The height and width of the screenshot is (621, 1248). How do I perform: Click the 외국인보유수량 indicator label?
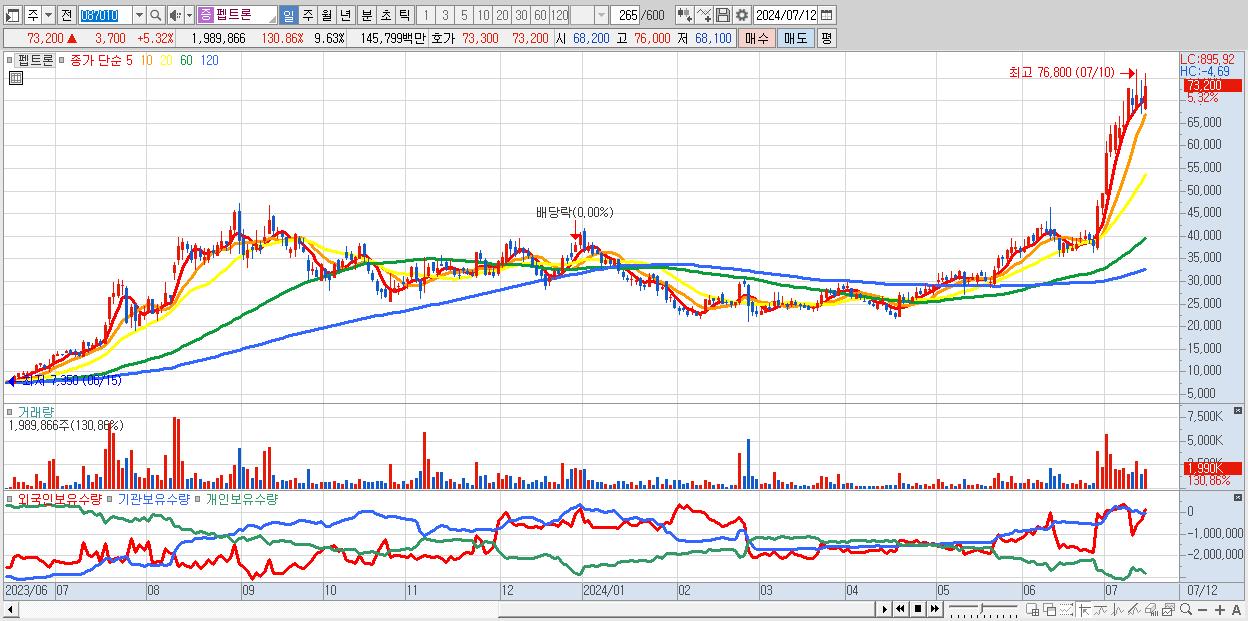click(59, 498)
